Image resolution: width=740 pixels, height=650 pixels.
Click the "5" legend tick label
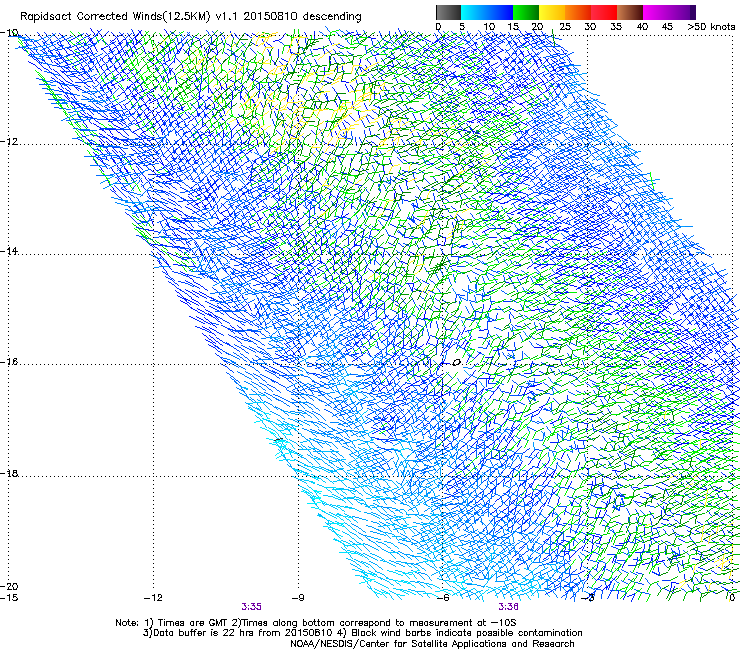(x=462, y=27)
